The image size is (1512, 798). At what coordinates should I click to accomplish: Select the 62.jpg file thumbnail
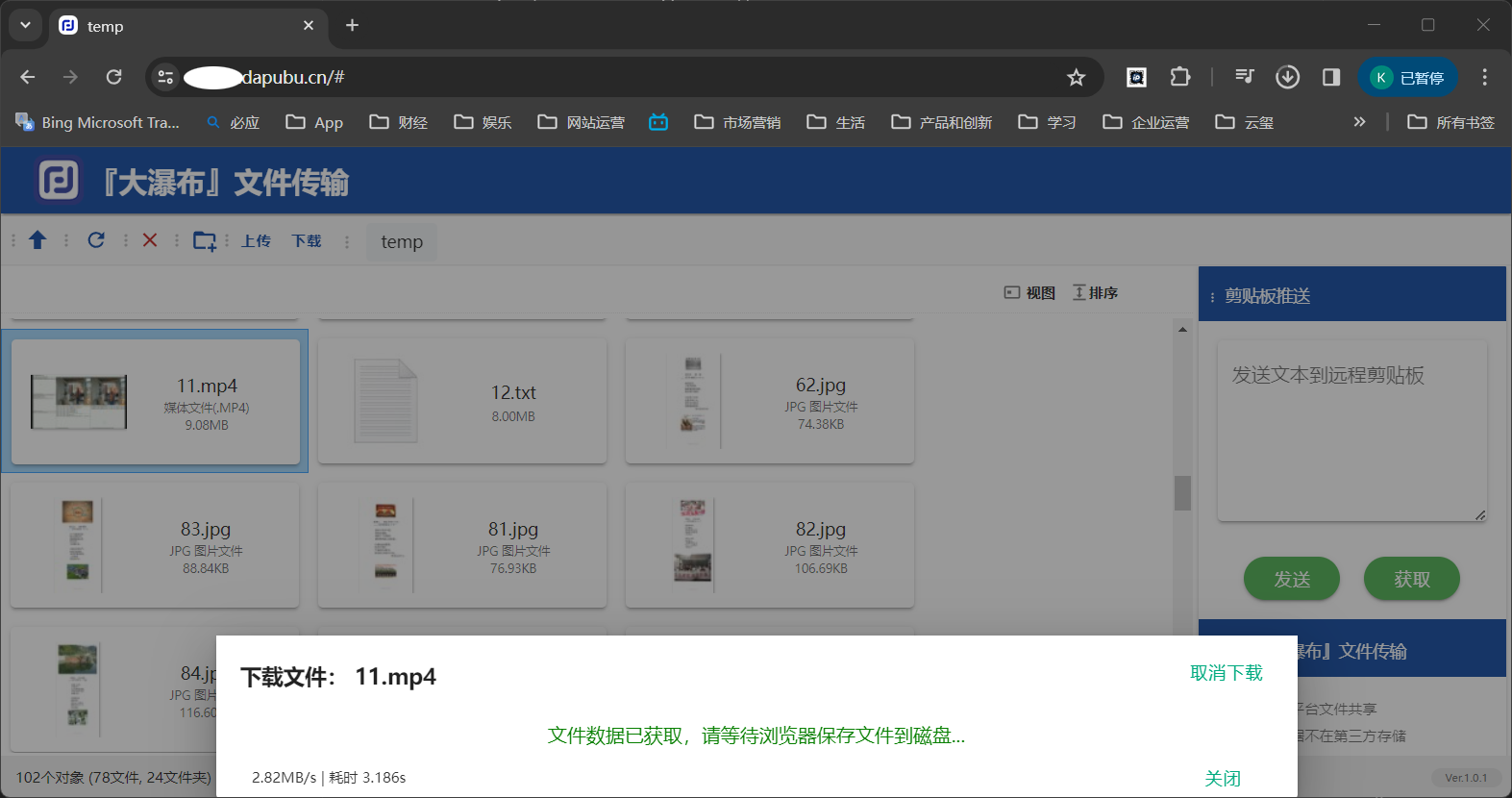pos(693,401)
